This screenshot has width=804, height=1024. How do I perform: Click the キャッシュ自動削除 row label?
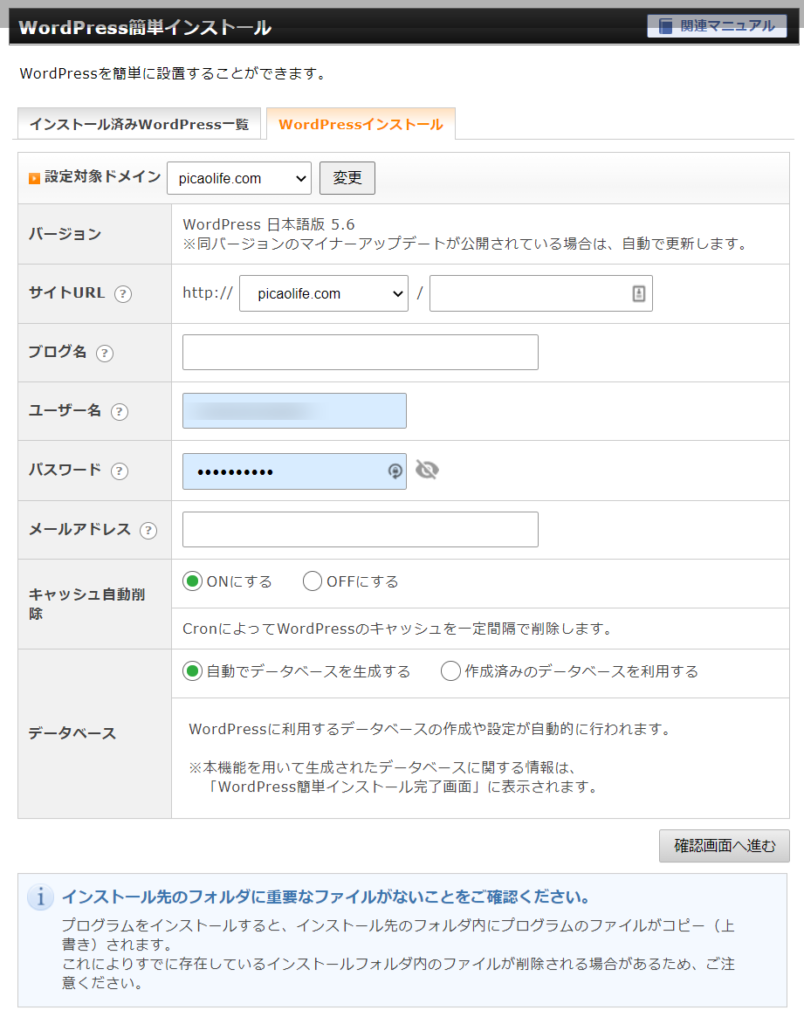[x=86, y=604]
